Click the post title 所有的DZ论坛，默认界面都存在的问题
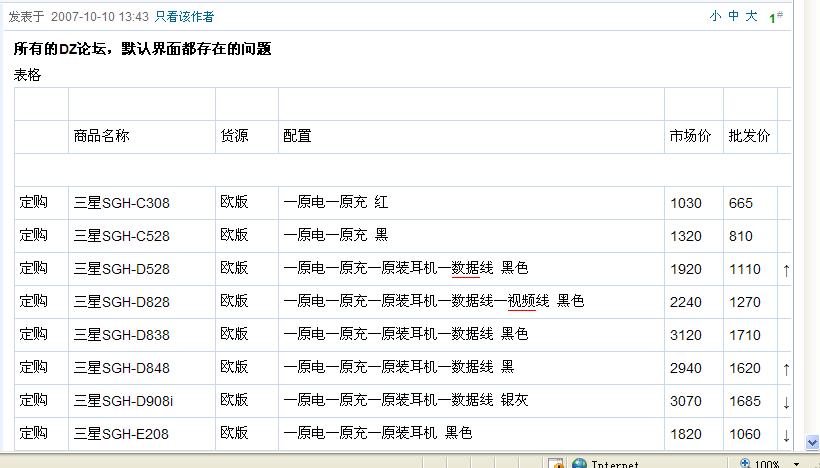 142,49
